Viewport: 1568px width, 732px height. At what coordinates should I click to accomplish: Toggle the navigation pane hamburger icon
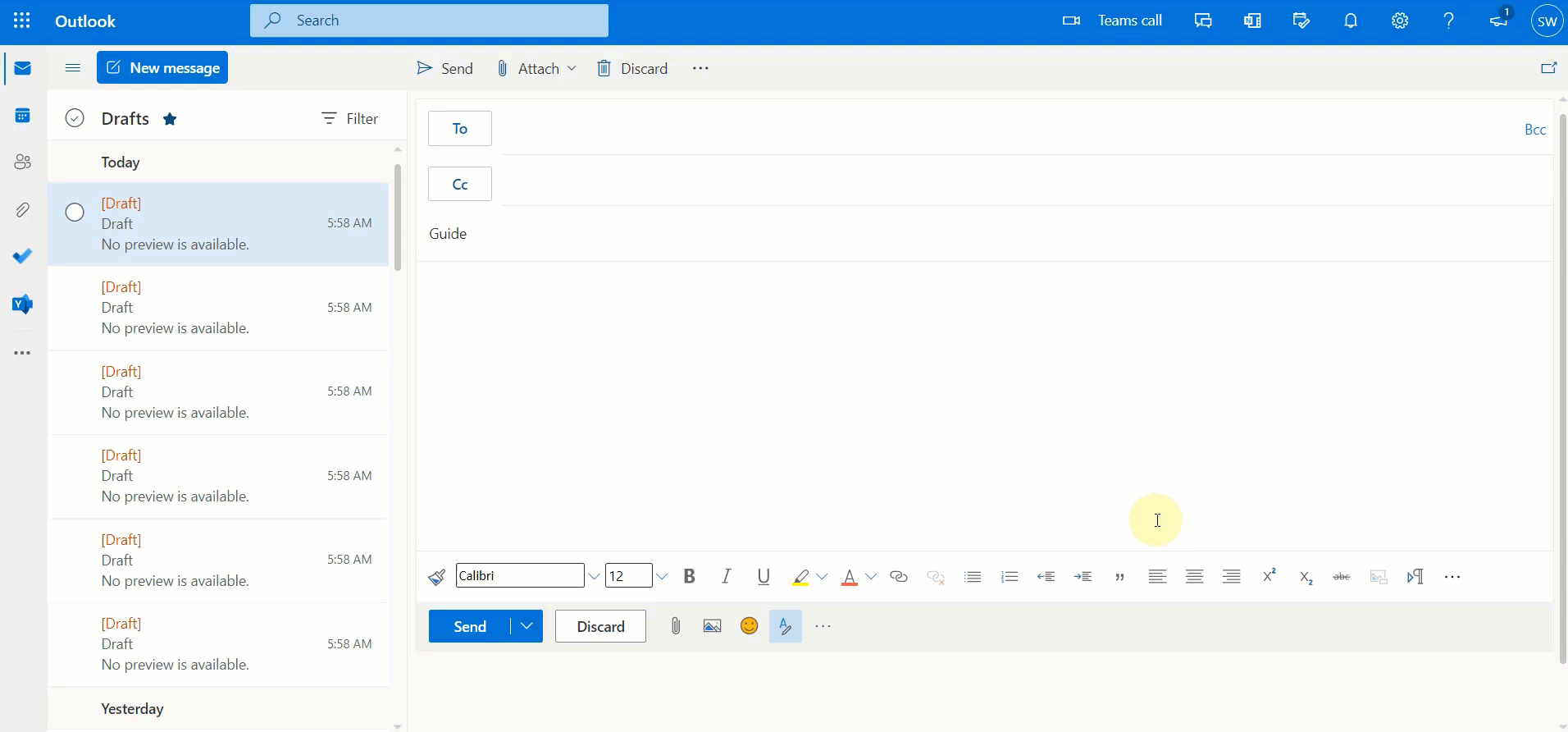[73, 68]
